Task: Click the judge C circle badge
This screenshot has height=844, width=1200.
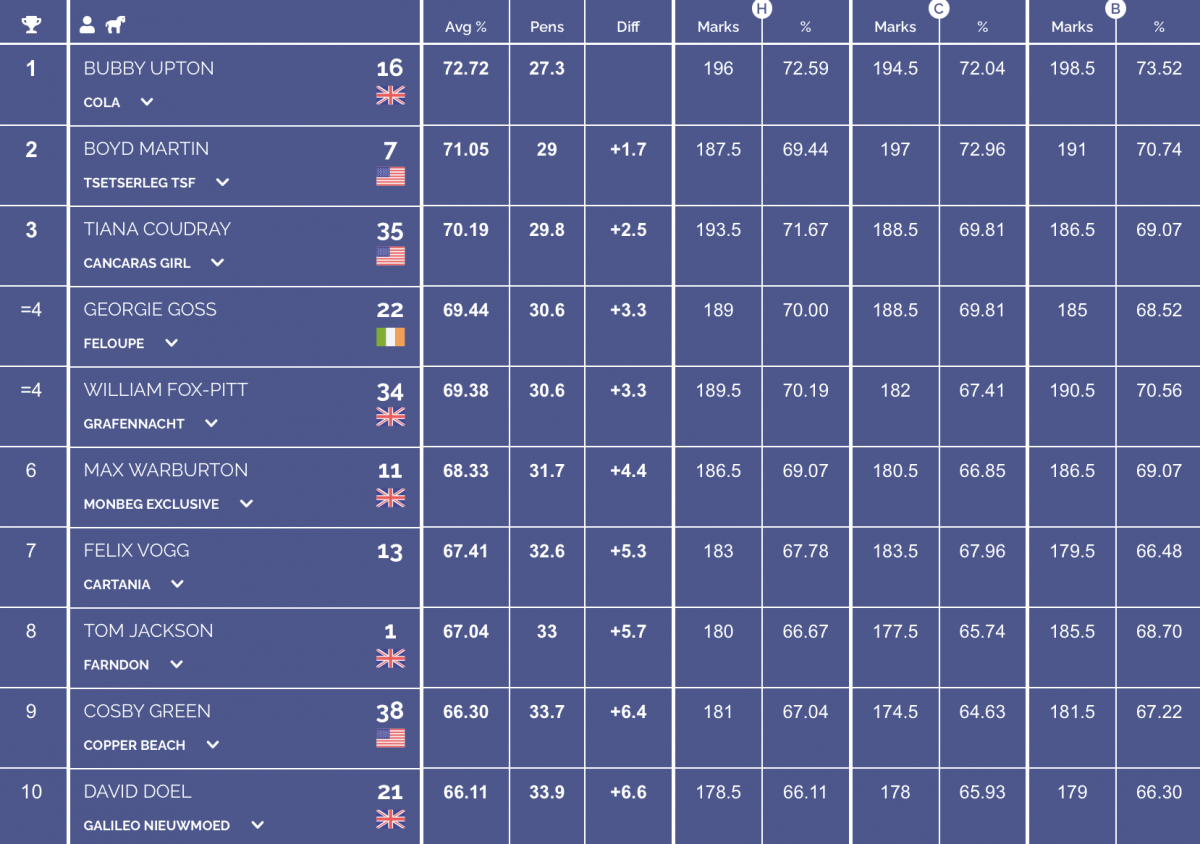Action: pos(939,9)
